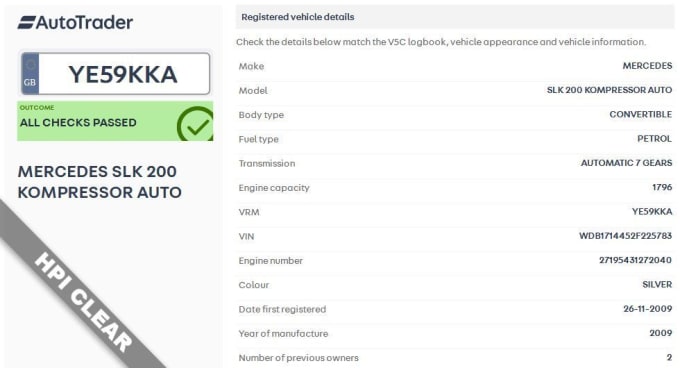Click the Colour SILVER value
Image resolution: width=680 pixels, height=368 pixels.
tap(657, 284)
